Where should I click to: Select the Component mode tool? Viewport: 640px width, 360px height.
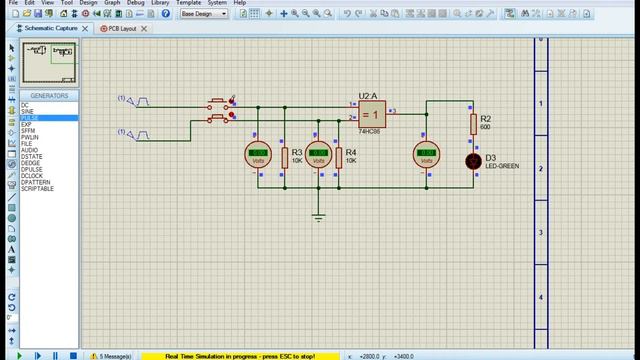(11, 58)
